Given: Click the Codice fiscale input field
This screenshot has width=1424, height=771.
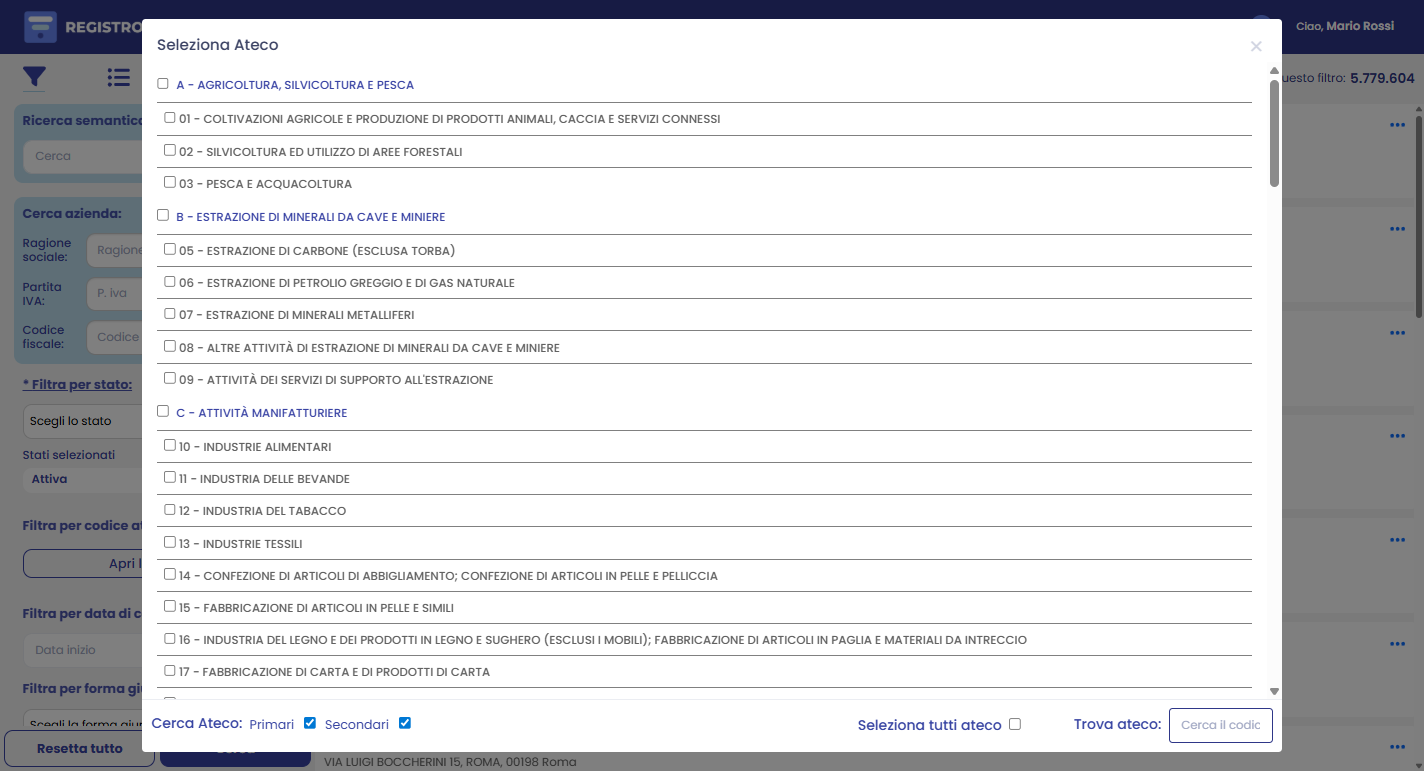Looking at the screenshot, I should pyautogui.click(x=115, y=337).
